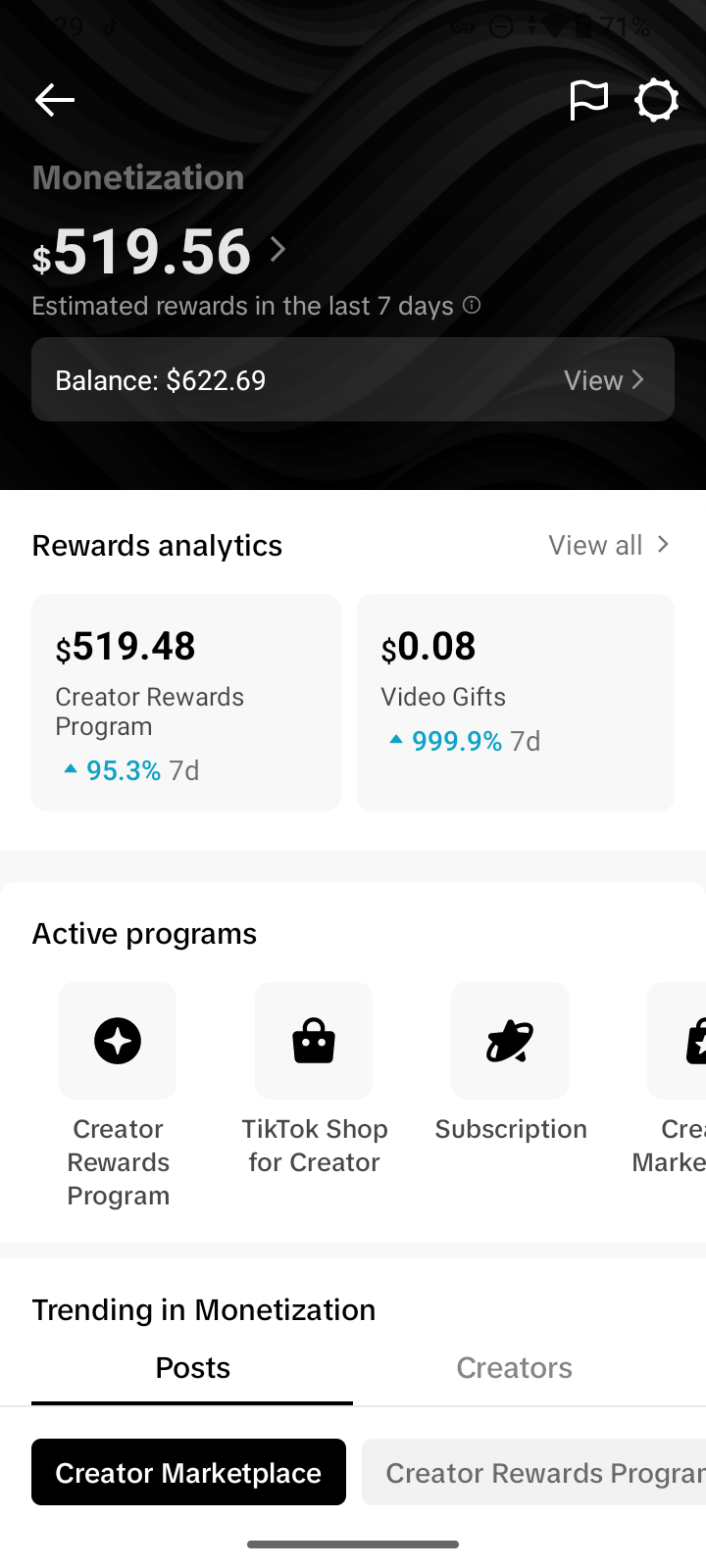This screenshot has width=706, height=1568.
Task: Tap the View chevron in Balance bar
Action: [637, 379]
